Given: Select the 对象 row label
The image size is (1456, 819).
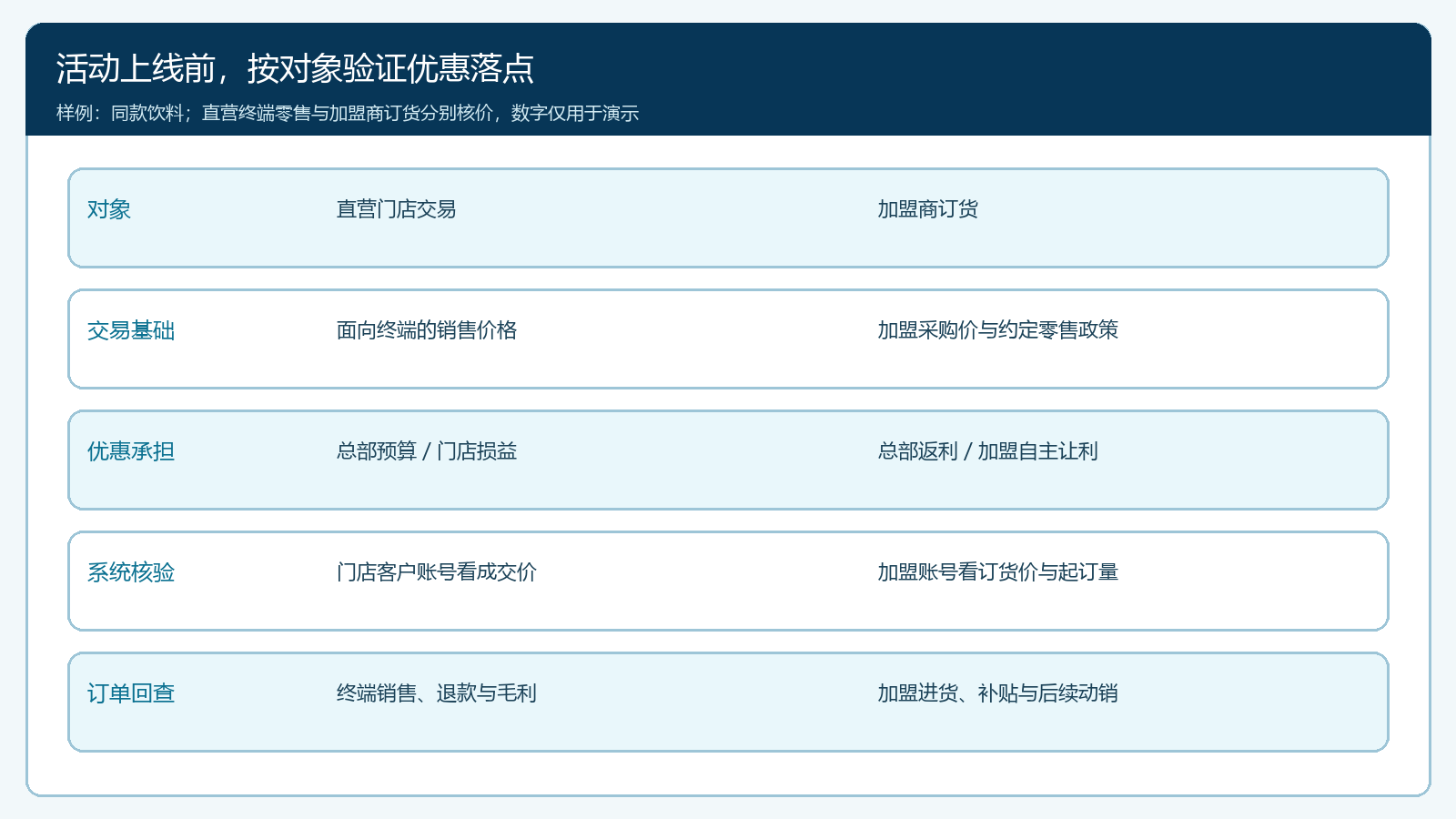Looking at the screenshot, I should tap(109, 209).
